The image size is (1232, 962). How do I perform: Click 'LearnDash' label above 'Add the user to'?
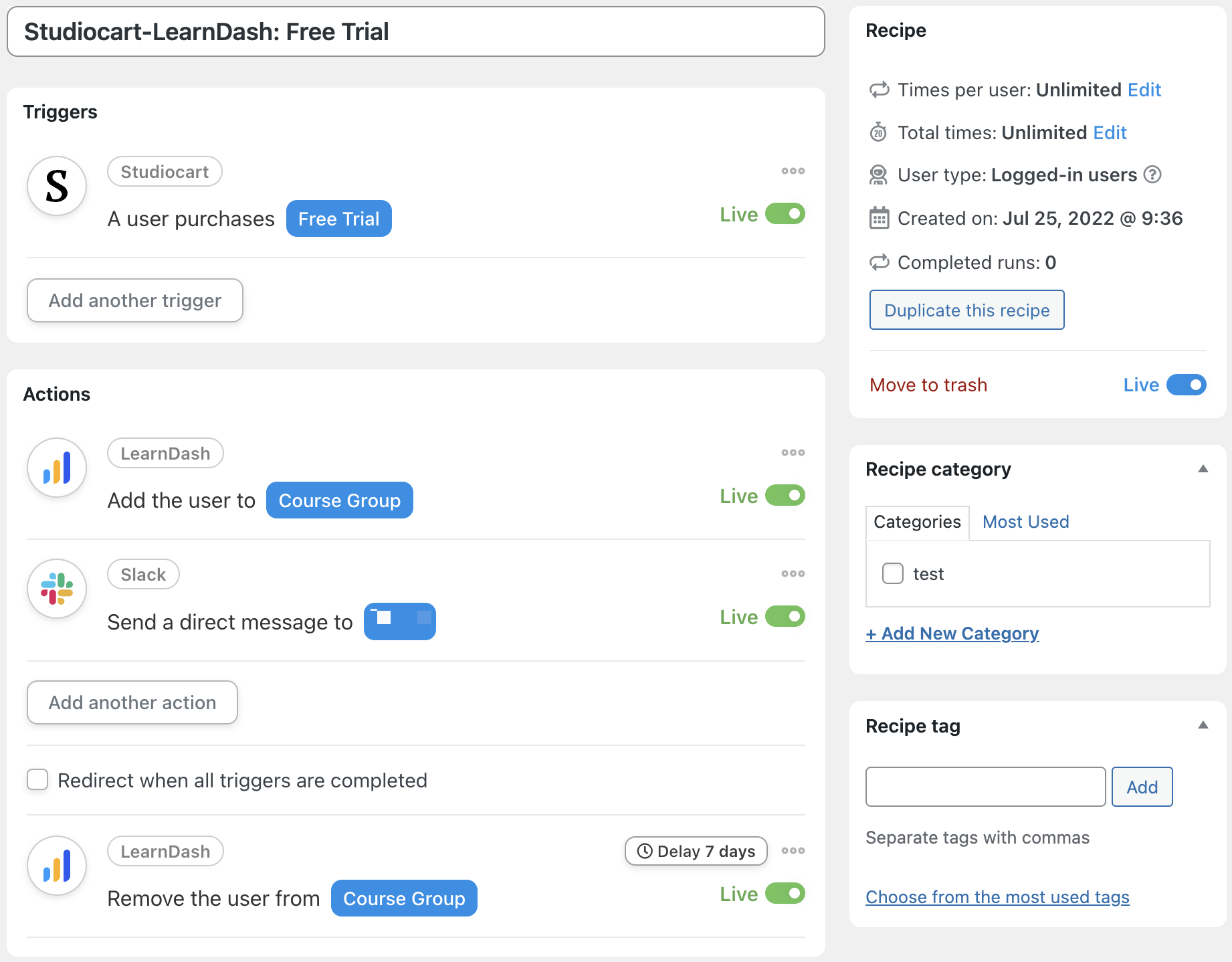point(165,454)
